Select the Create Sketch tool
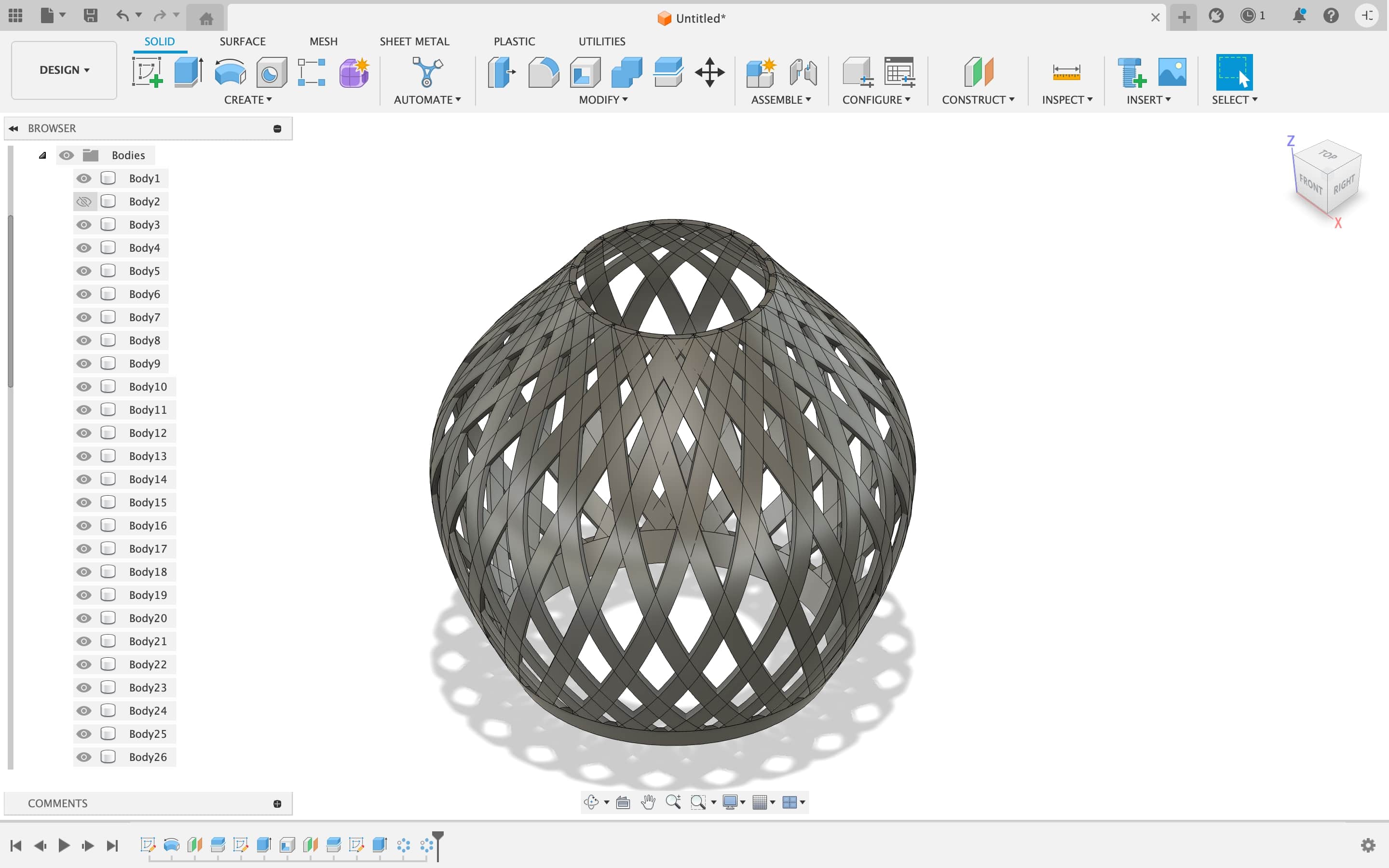 point(148,72)
